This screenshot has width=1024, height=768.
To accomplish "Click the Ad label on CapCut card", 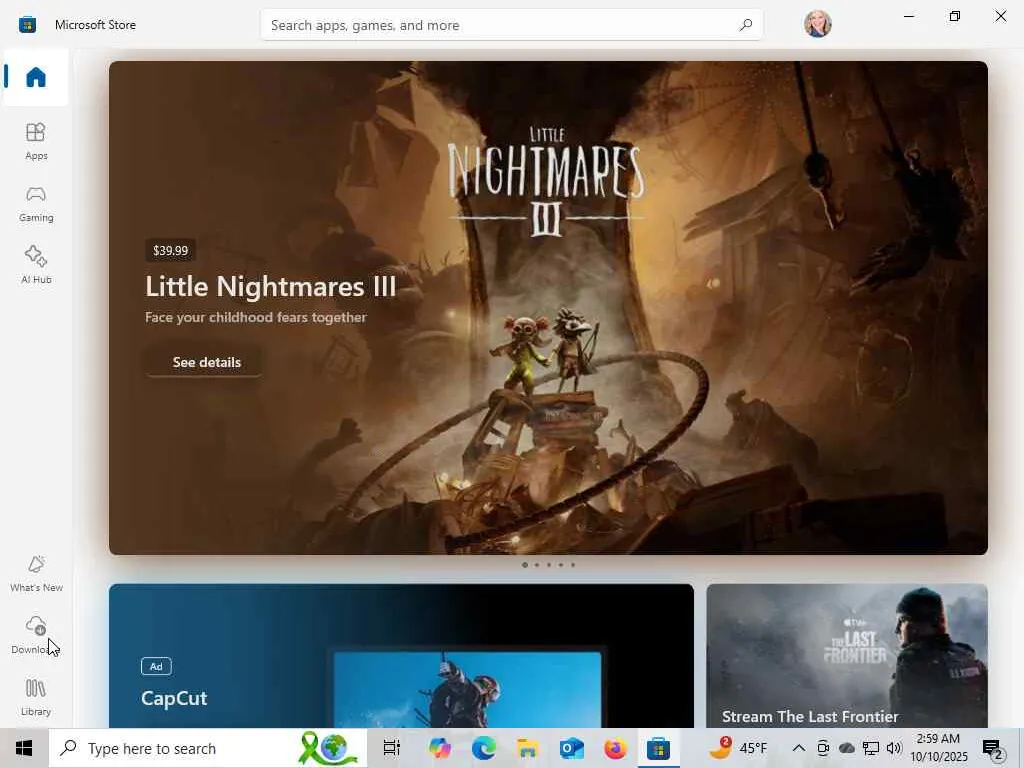I will (156, 666).
